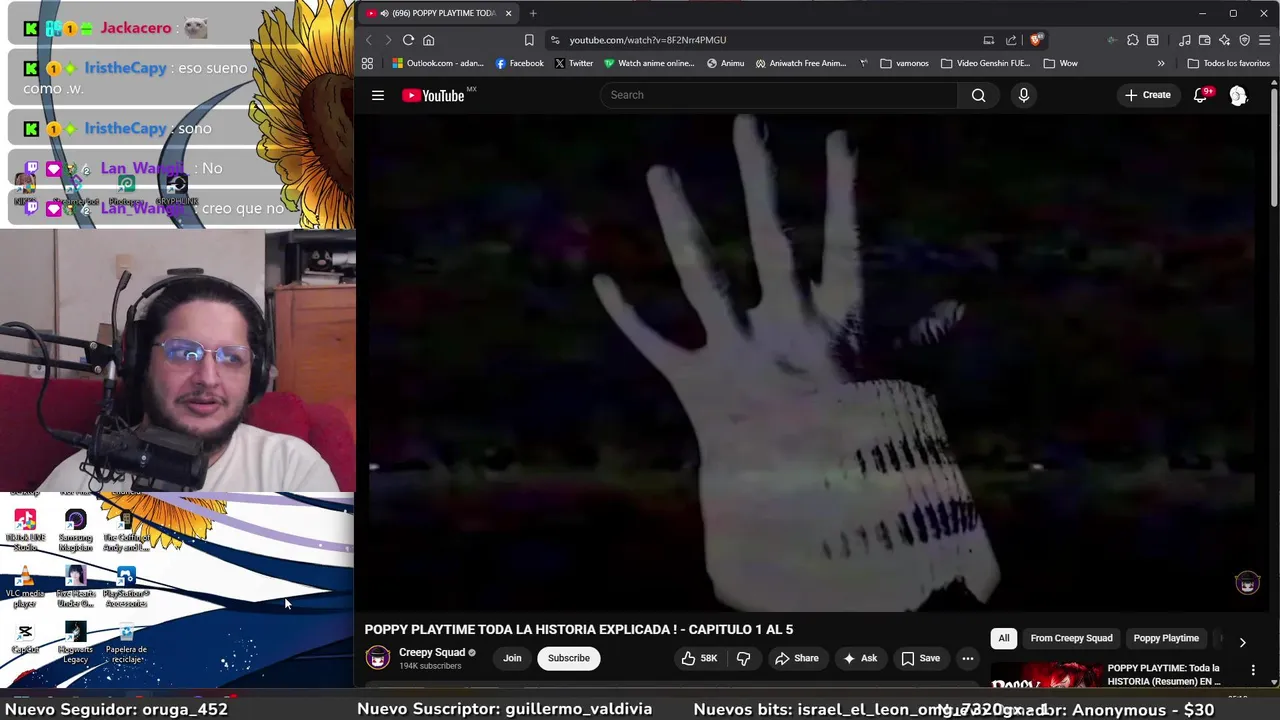Dislike the video with thumbs down
The image size is (1280, 720).
pyautogui.click(x=743, y=658)
